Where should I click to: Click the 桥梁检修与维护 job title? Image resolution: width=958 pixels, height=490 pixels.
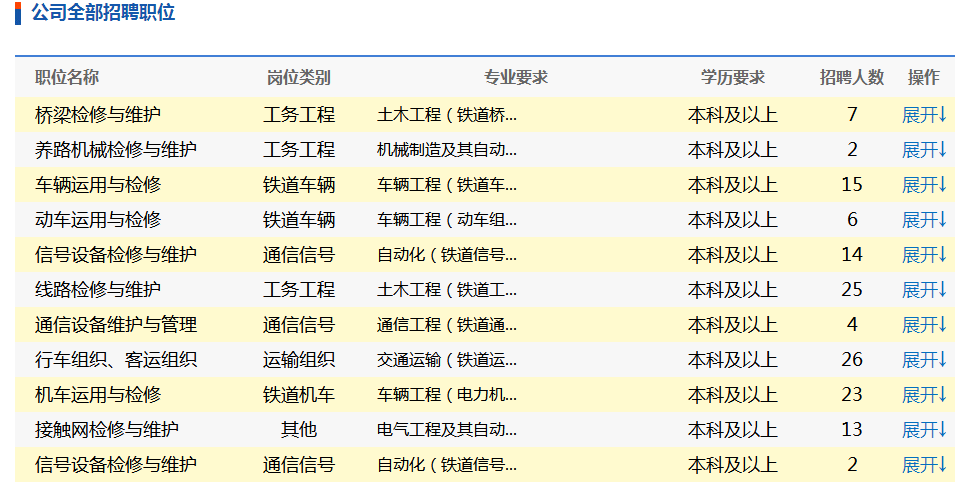(x=98, y=115)
